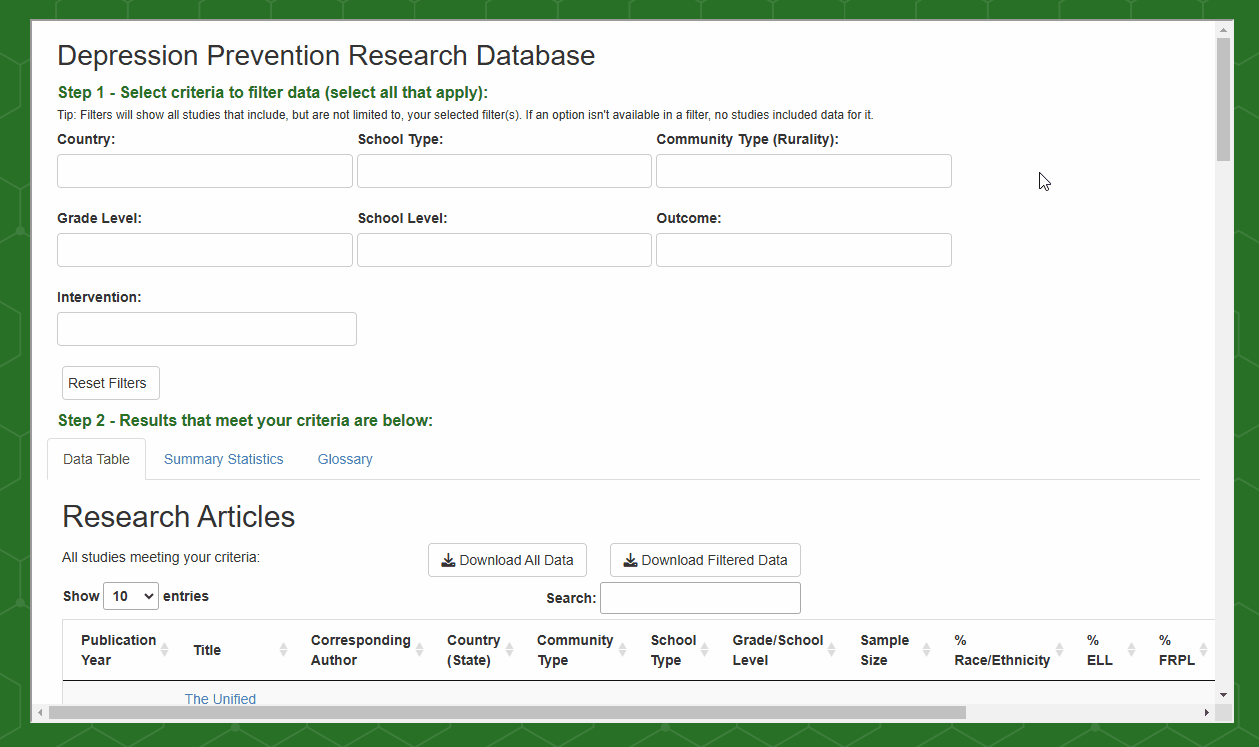Sort table by % FRPL
The width and height of the screenshot is (1259, 747).
tap(1178, 650)
